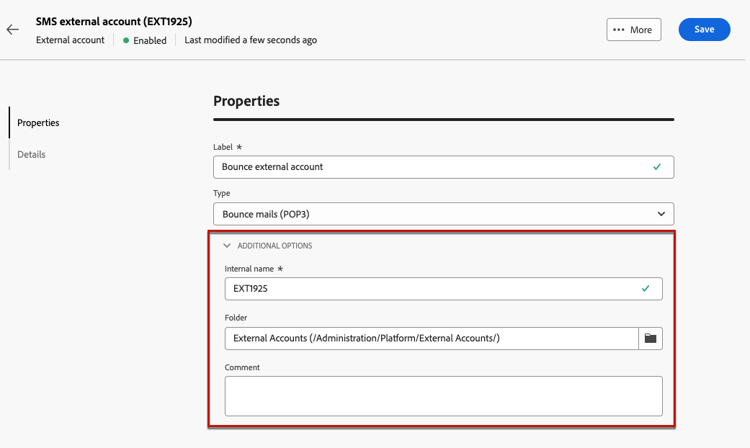
Task: Click into the Comment text area
Action: coord(443,396)
